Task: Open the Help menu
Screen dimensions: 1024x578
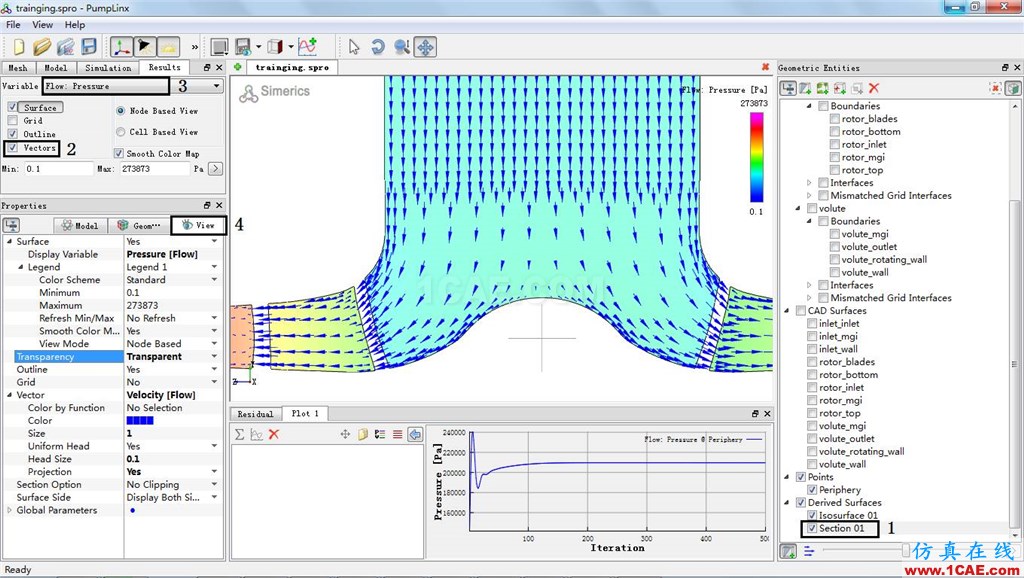Action: tap(74, 25)
